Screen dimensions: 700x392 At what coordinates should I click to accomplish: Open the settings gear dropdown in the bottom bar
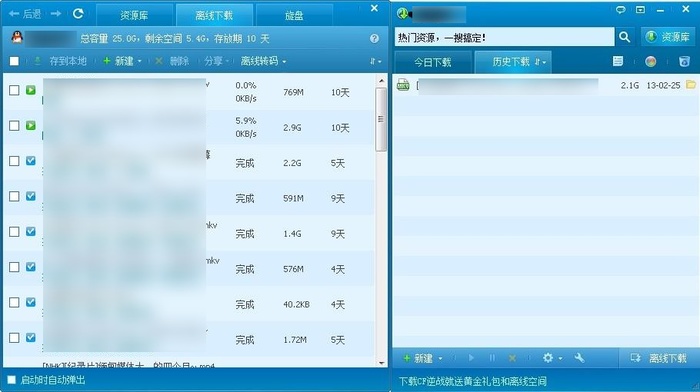(x=552, y=358)
